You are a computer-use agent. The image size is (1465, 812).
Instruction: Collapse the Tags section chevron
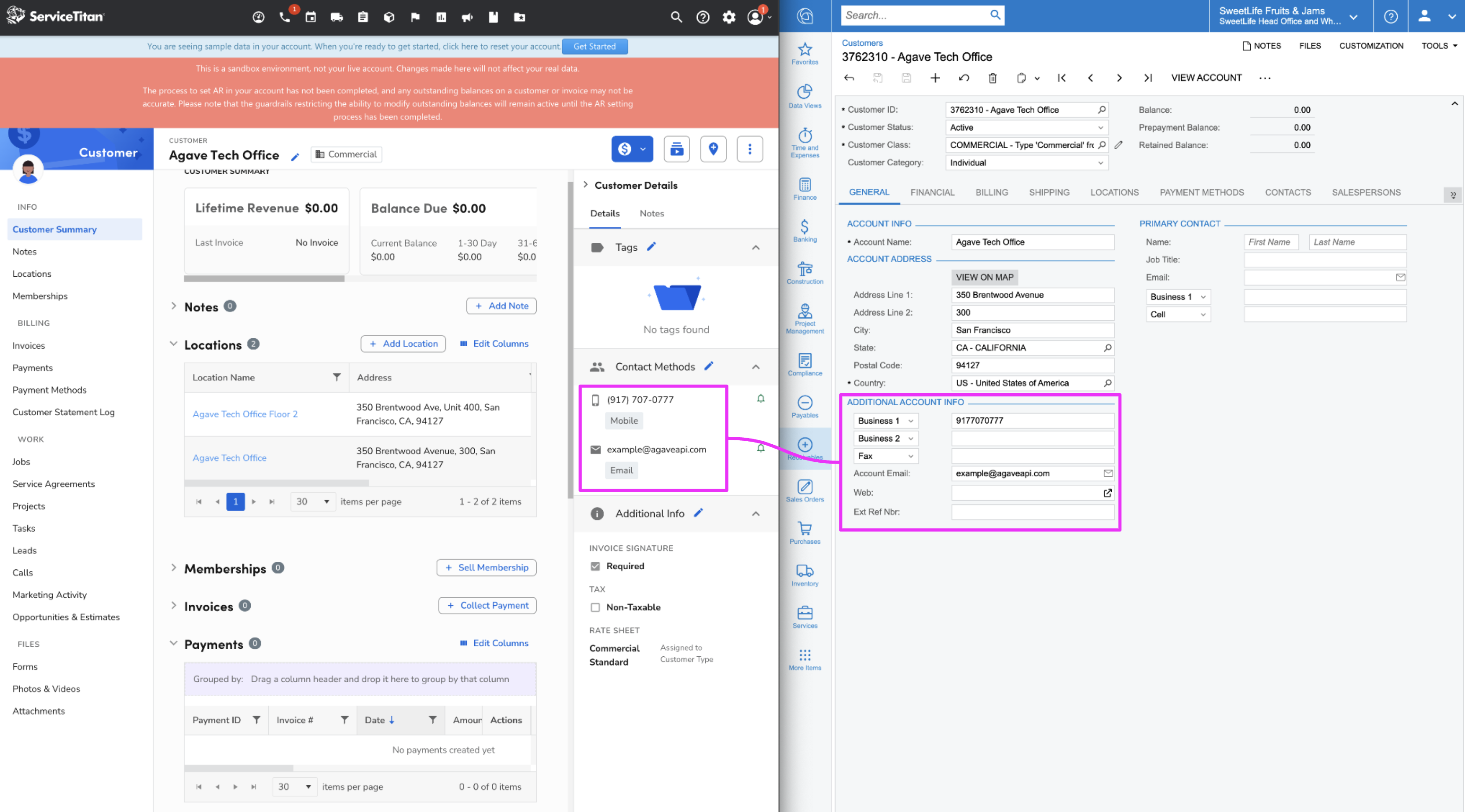coord(755,247)
